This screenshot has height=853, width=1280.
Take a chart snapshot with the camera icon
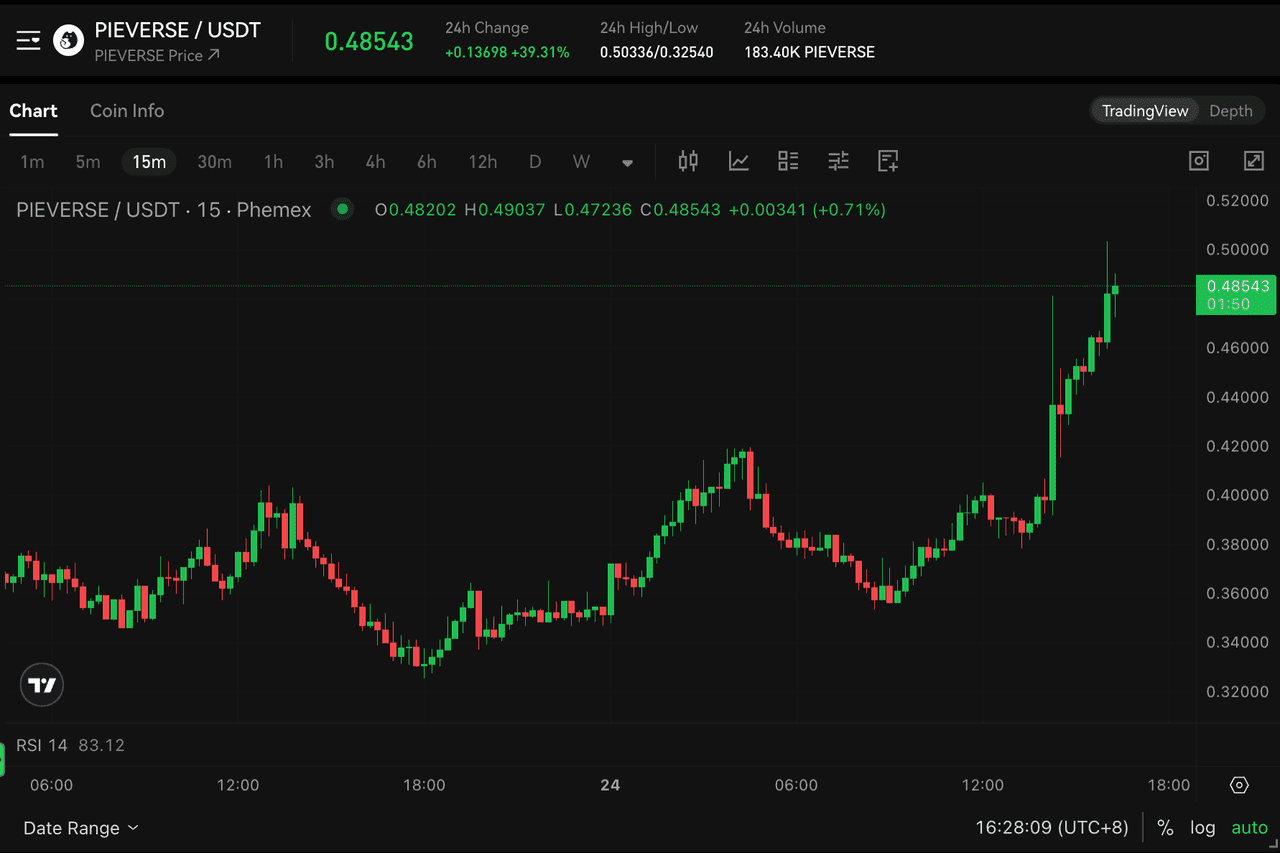coord(1198,160)
